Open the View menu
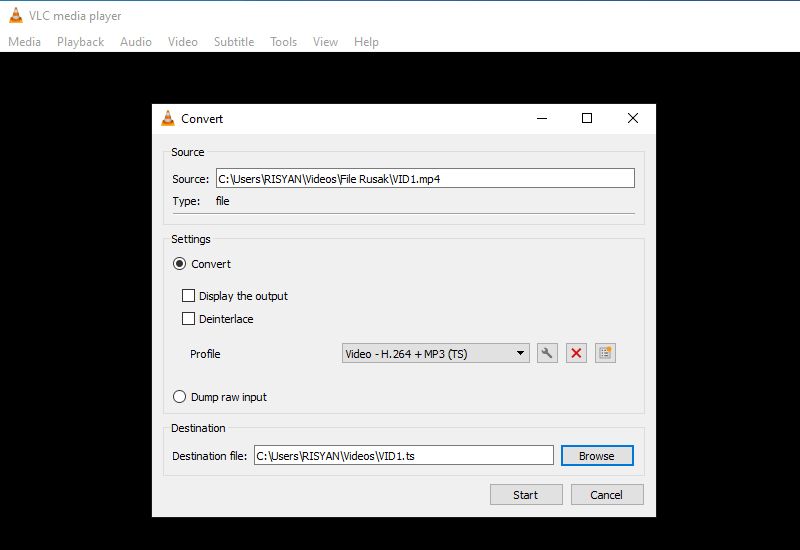This screenshot has height=550, width=800. coord(325,42)
